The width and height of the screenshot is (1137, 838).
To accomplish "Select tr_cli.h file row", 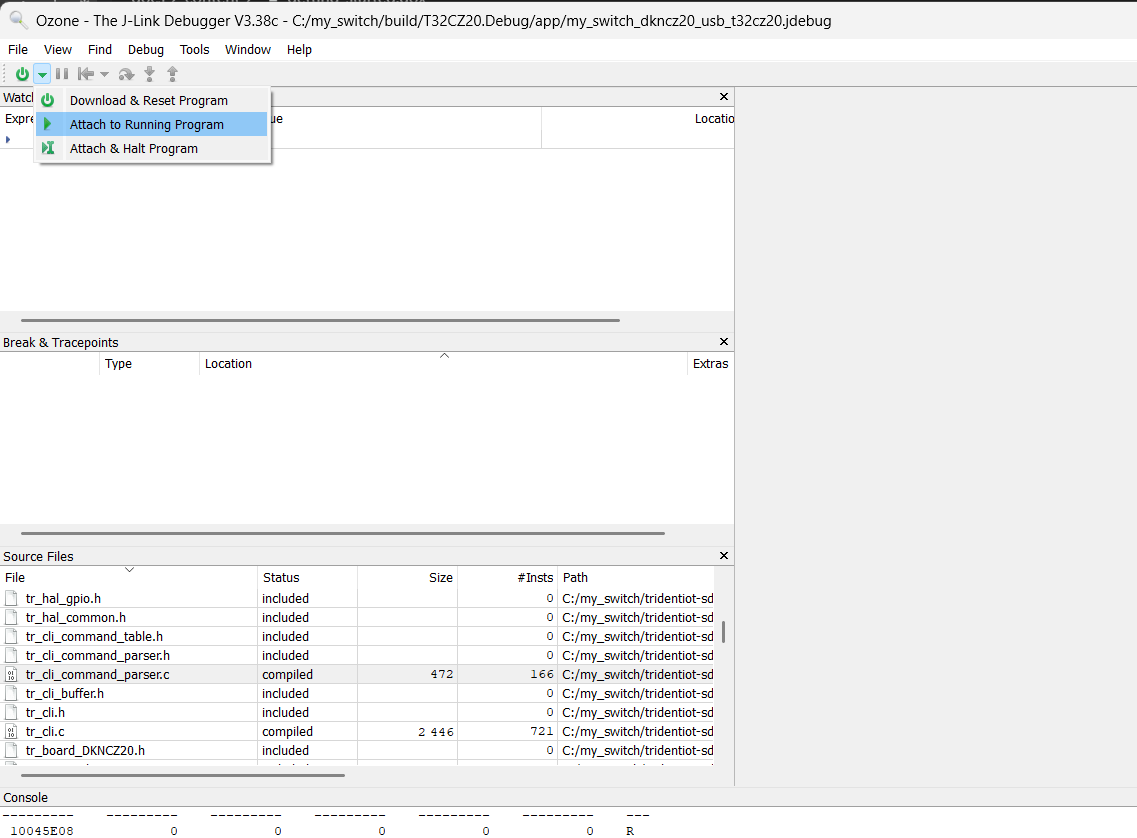I will coord(357,713).
